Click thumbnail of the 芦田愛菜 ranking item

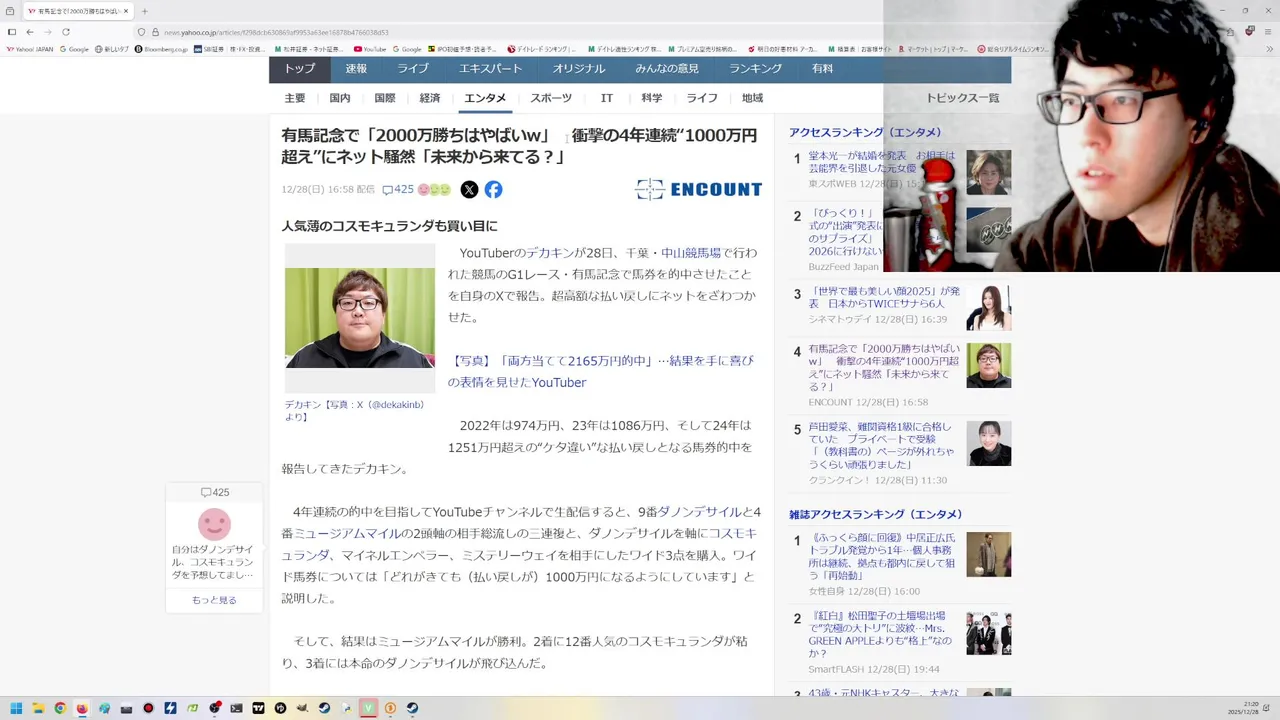point(988,443)
